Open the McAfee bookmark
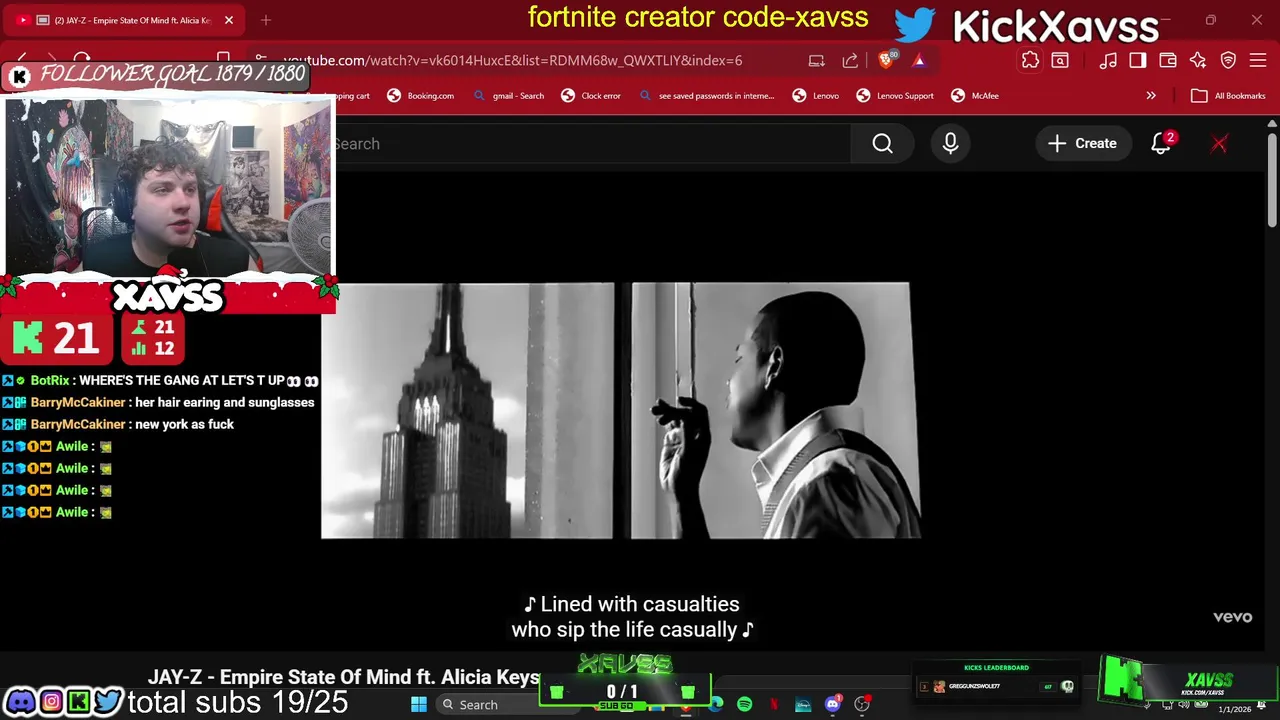This screenshot has height=720, width=1280. coord(975,96)
